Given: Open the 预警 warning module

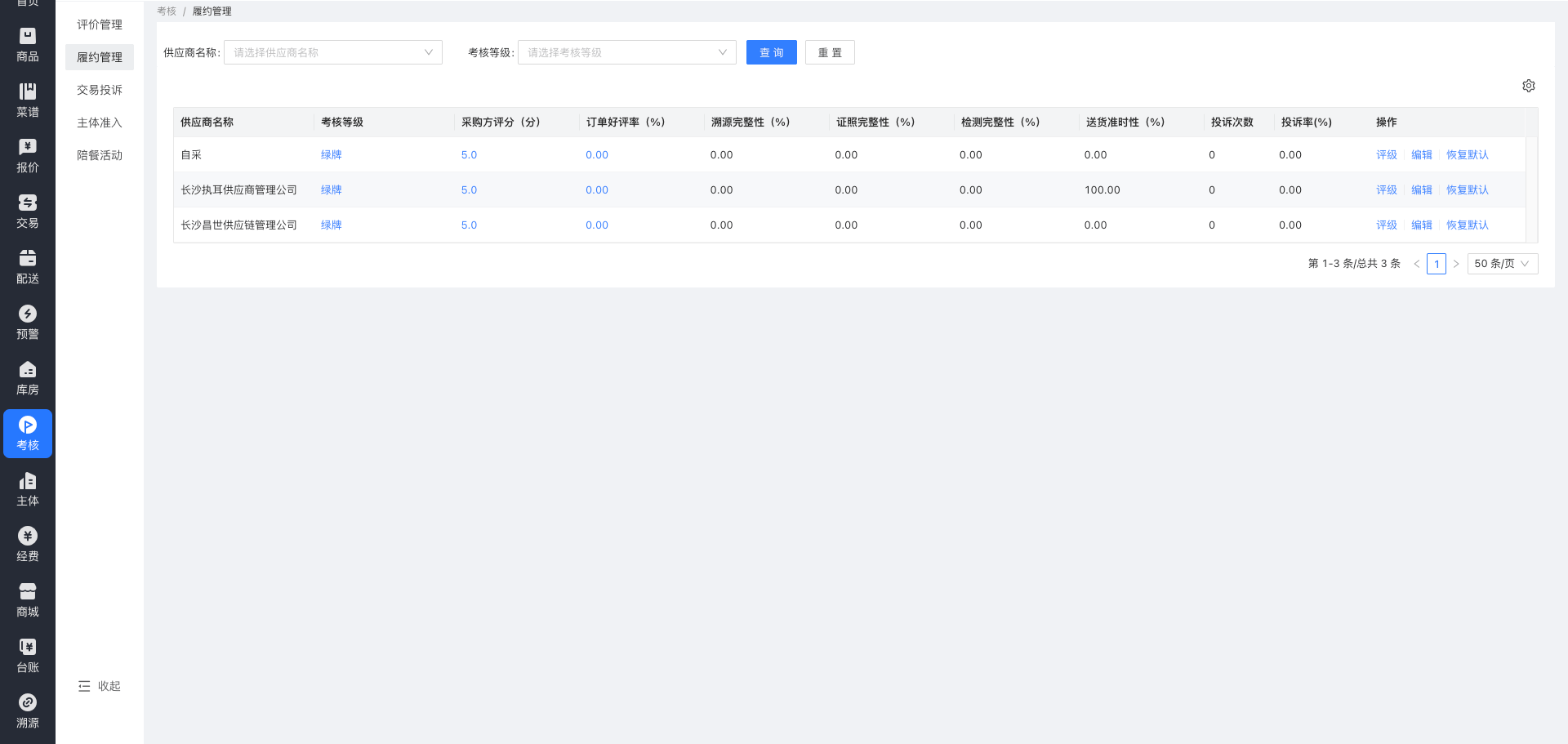Looking at the screenshot, I should [x=28, y=323].
